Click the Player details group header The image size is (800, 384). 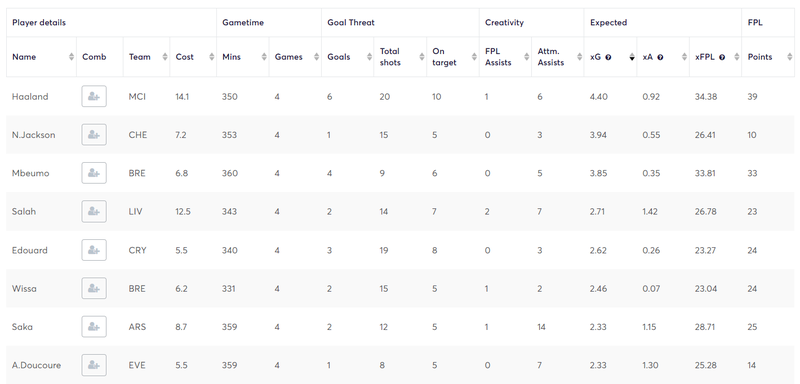[x=39, y=22]
